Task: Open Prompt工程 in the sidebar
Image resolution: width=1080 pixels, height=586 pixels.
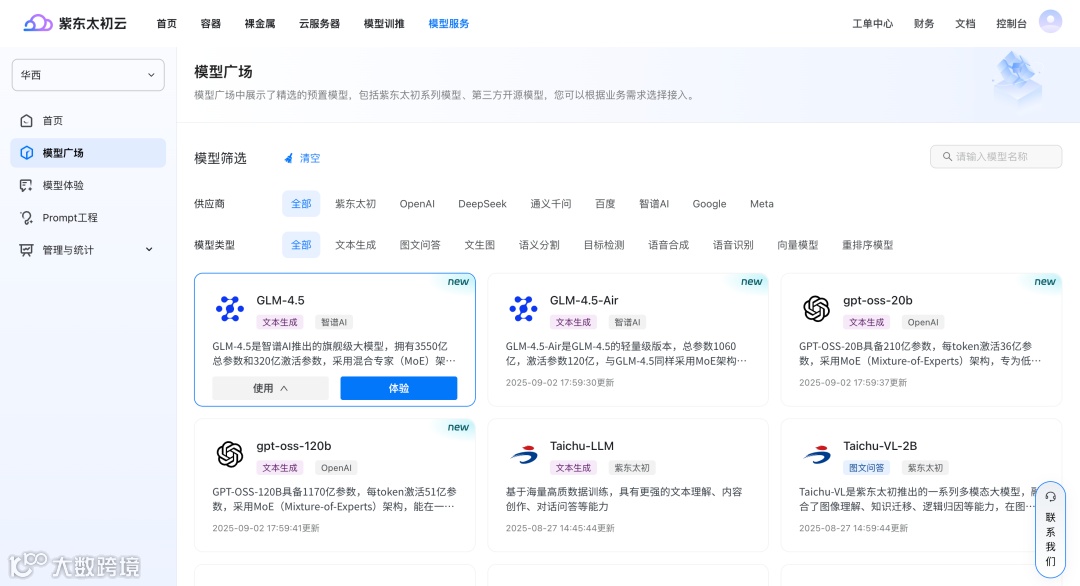Action: pos(88,218)
